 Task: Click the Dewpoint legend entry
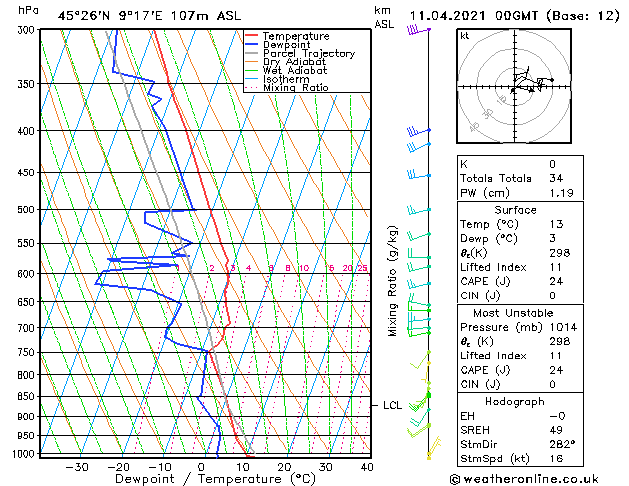pos(286,45)
